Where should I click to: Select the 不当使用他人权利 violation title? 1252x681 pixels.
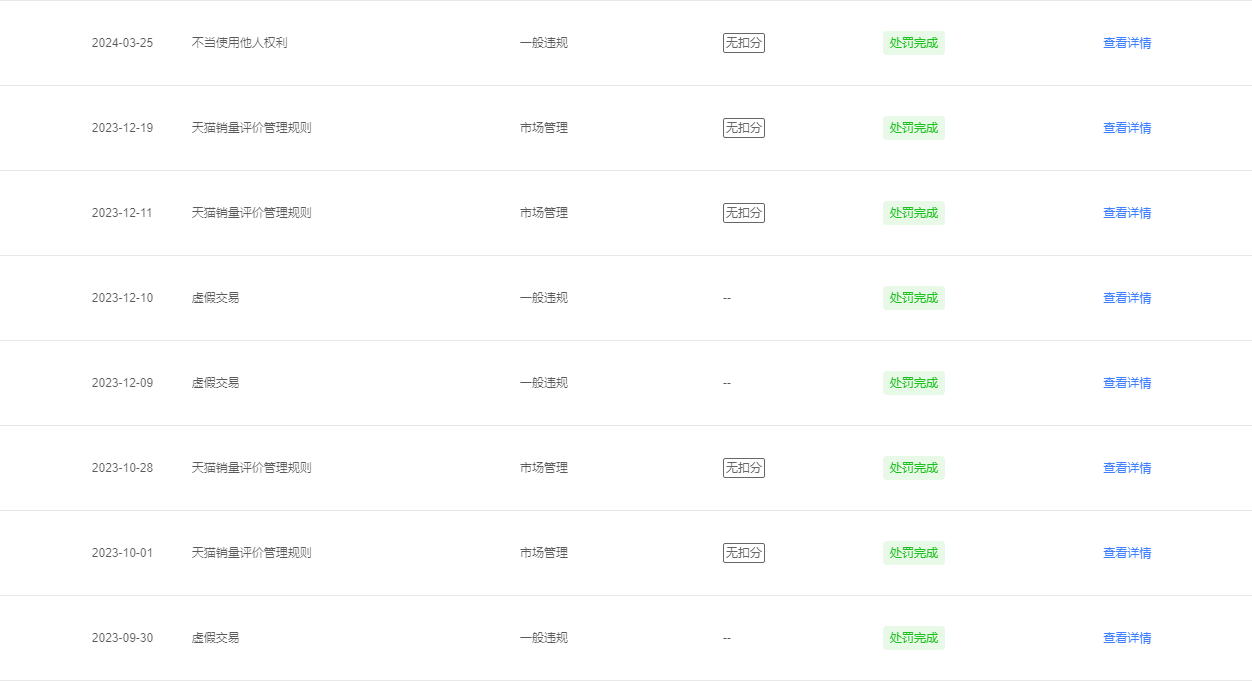point(240,43)
